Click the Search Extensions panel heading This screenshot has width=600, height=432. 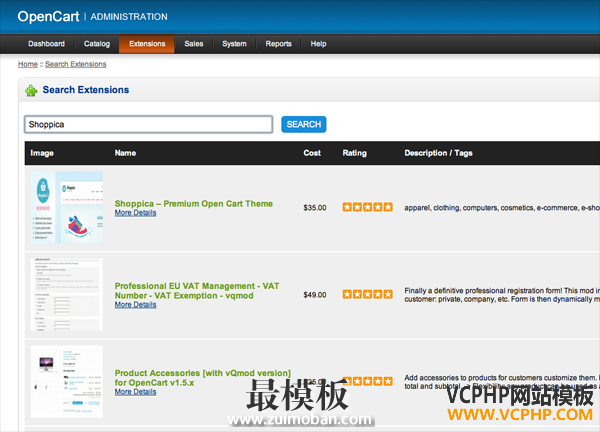86,90
